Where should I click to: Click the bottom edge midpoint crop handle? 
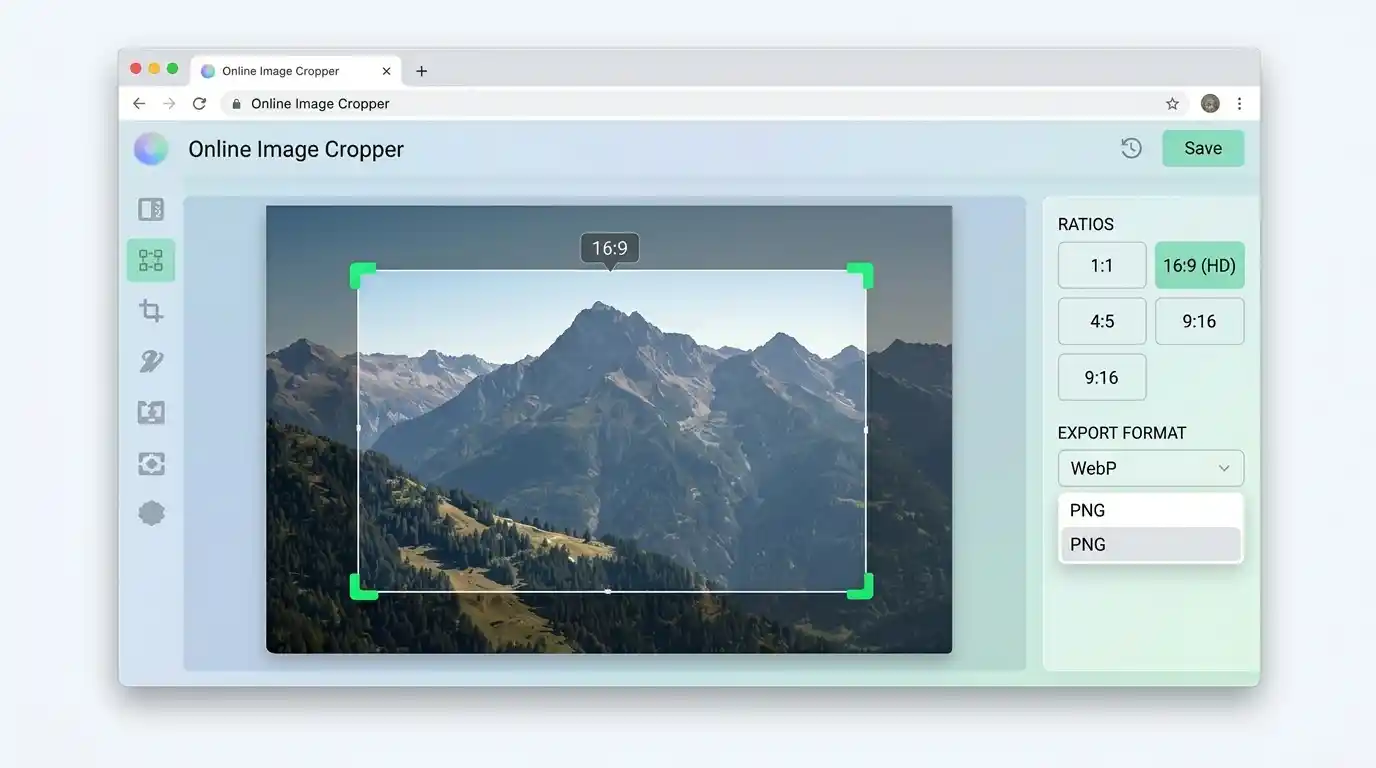coord(608,591)
